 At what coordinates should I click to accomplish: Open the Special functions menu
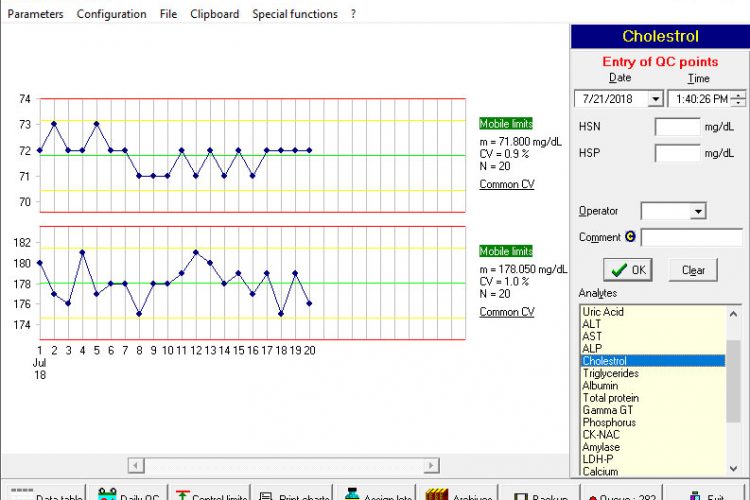tap(294, 14)
